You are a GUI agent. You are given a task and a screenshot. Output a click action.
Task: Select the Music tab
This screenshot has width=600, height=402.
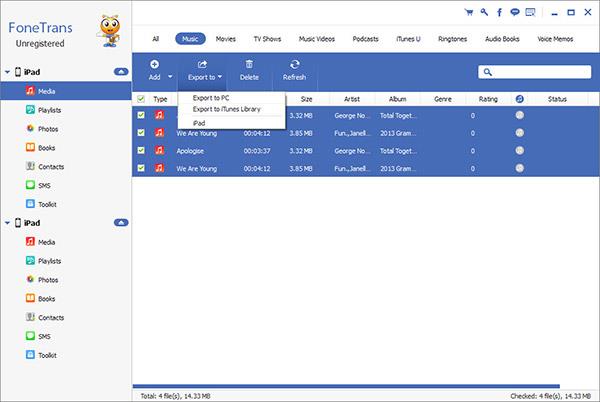point(190,39)
